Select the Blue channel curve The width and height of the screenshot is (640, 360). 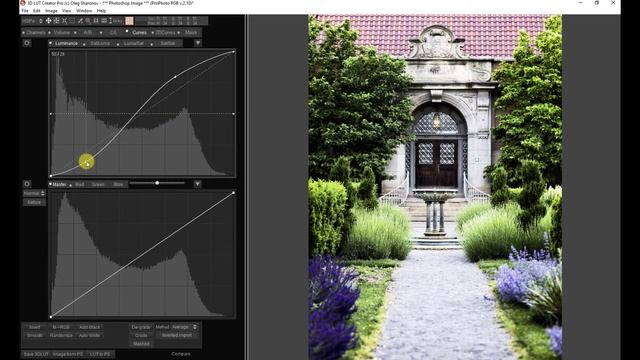[x=118, y=184]
